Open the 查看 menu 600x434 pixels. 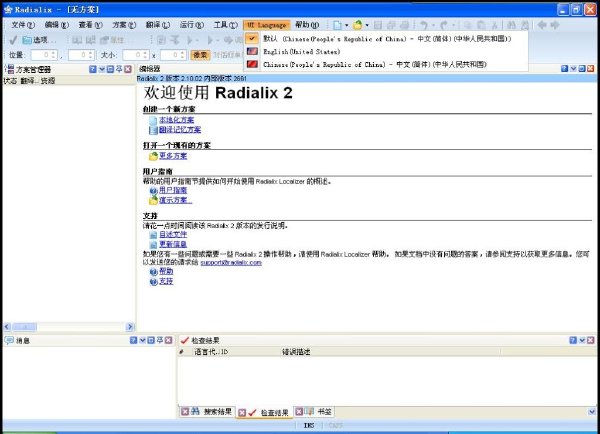[90, 25]
